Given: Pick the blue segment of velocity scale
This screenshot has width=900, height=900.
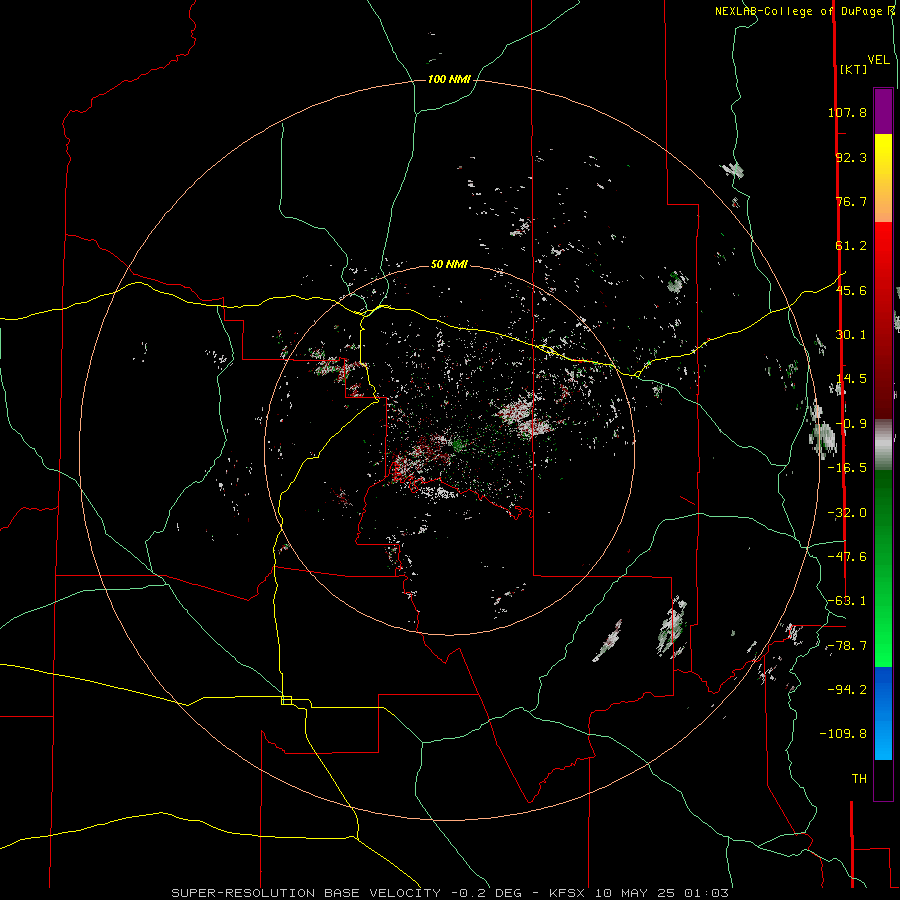Looking at the screenshot, I should [x=883, y=713].
